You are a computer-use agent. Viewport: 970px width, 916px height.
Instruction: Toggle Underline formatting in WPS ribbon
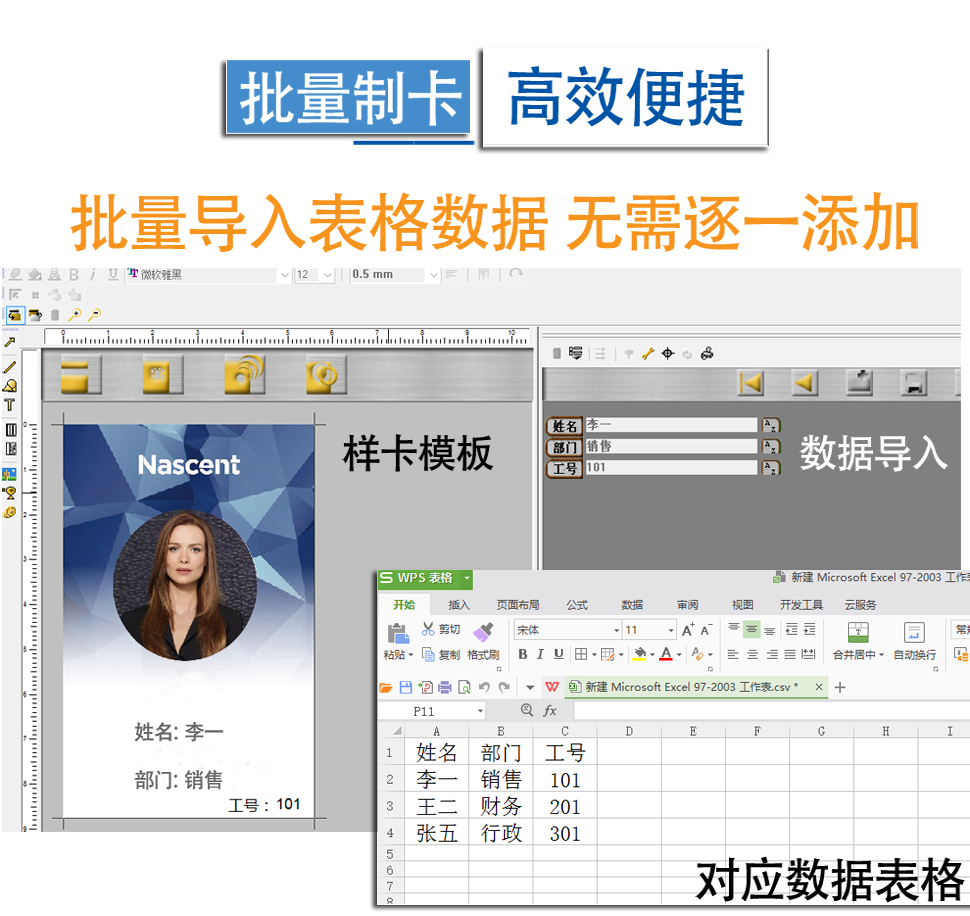[558, 655]
